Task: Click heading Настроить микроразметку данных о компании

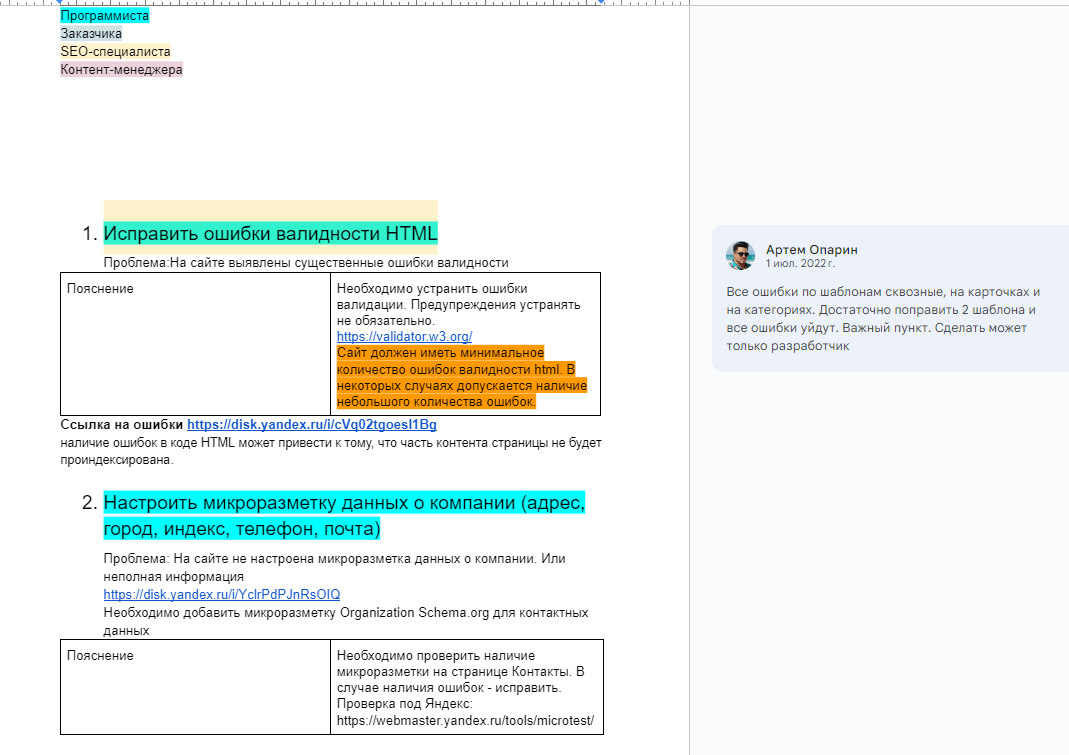Action: pos(344,516)
